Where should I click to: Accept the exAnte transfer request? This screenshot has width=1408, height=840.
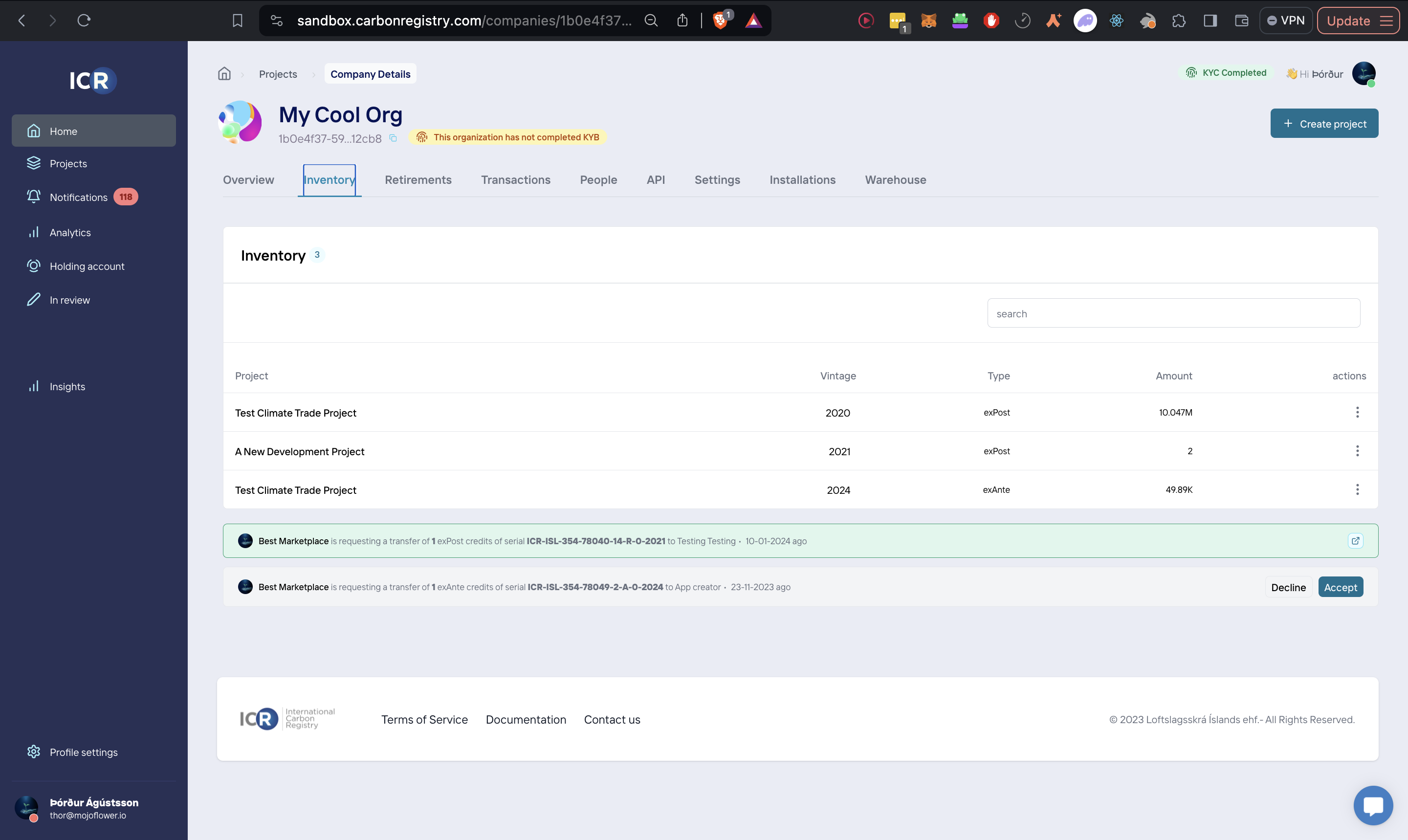click(x=1340, y=587)
